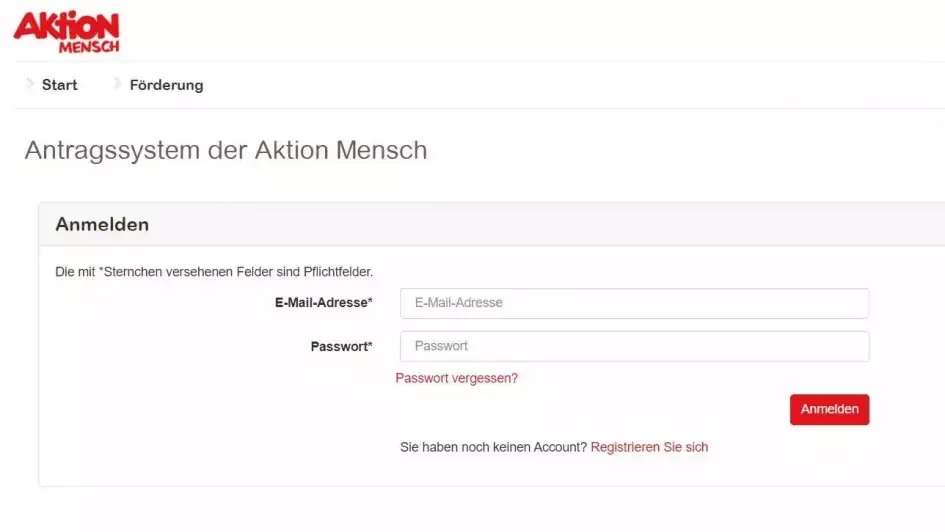945x532 pixels.
Task: Click Aktion Mensch in the page title
Action: point(341,150)
